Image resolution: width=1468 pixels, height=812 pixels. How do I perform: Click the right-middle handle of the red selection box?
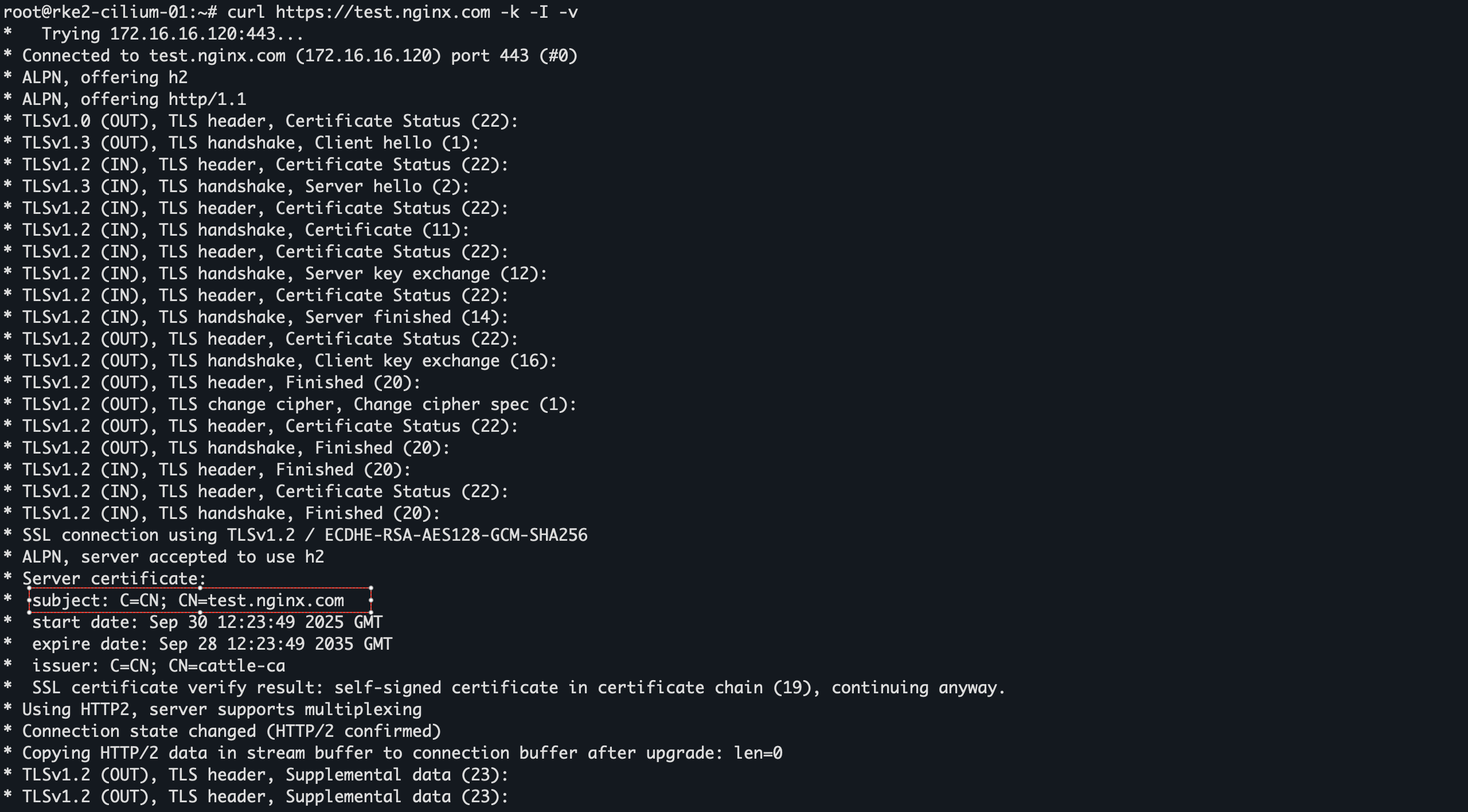click(371, 600)
